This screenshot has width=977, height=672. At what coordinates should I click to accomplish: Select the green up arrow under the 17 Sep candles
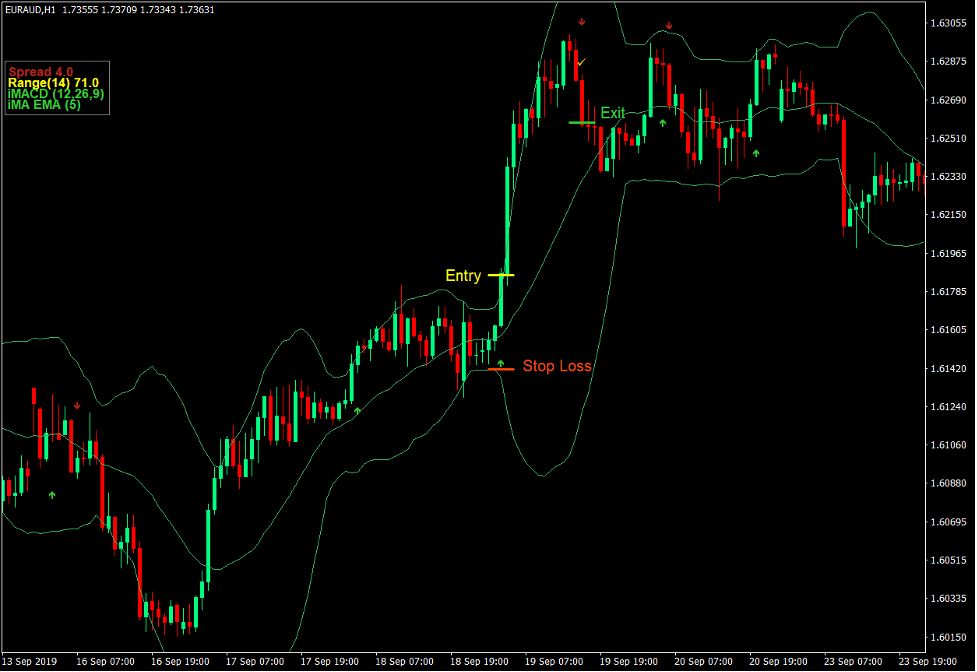coord(357,410)
